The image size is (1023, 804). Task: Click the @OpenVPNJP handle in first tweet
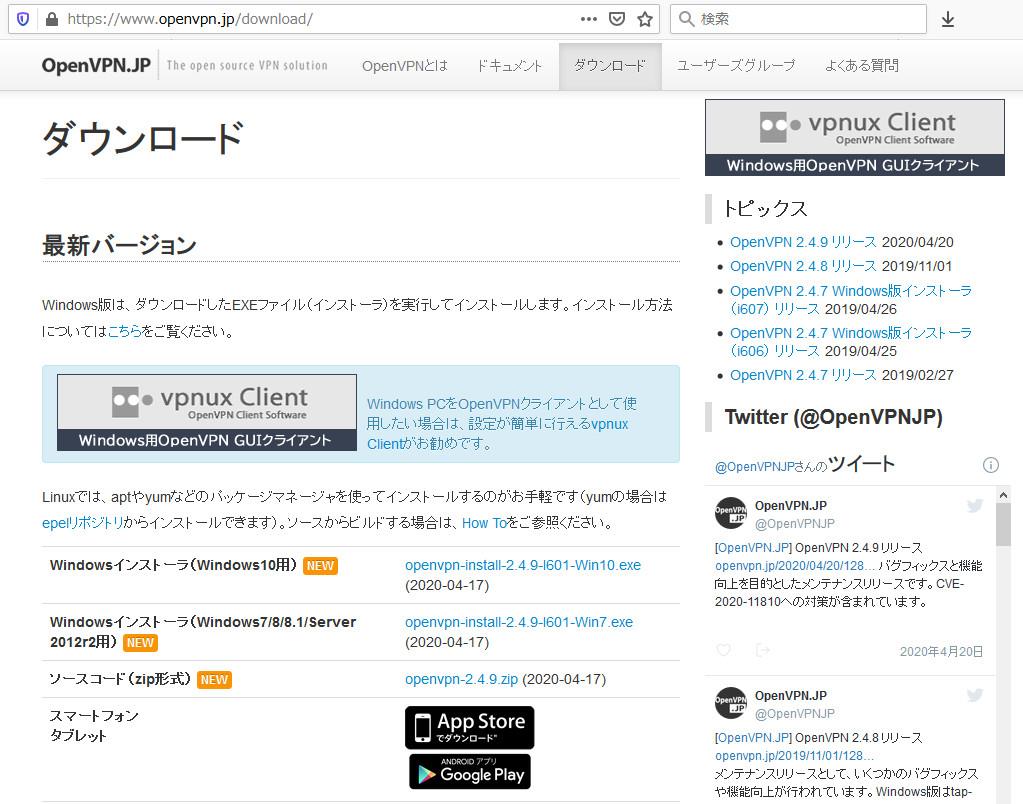[795, 523]
